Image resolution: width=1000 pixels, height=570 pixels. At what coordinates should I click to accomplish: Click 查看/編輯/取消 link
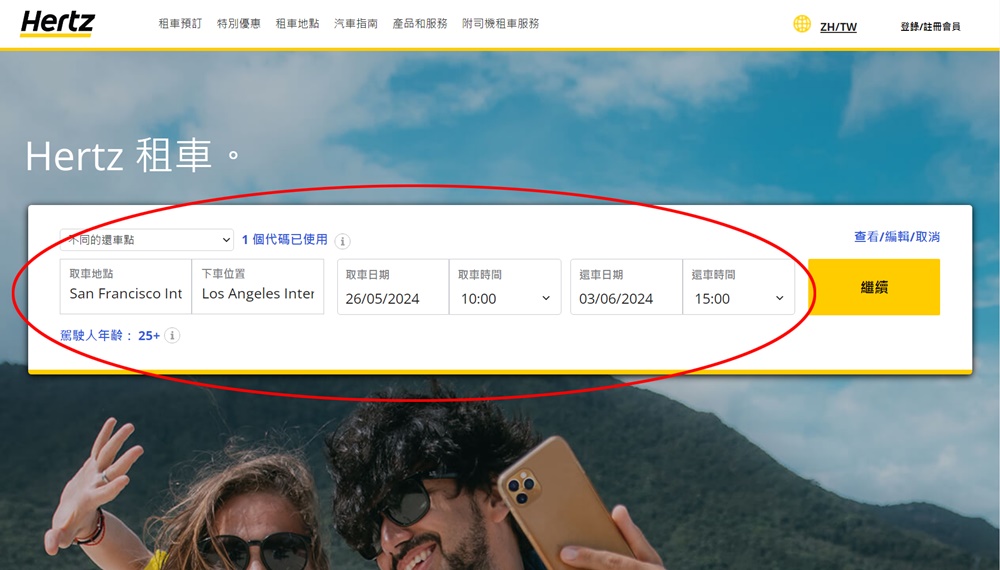(897, 237)
